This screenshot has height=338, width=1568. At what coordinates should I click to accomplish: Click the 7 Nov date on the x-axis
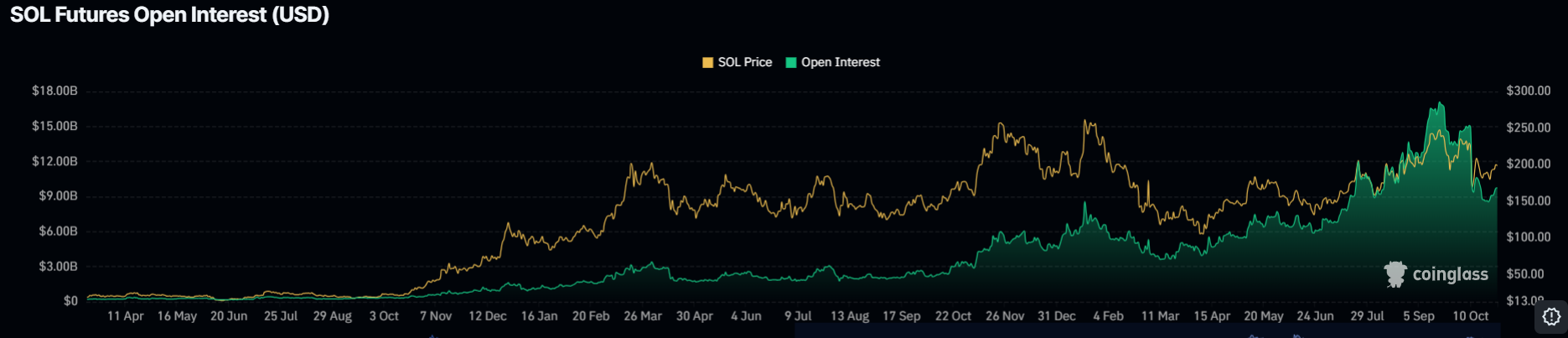[x=435, y=316]
